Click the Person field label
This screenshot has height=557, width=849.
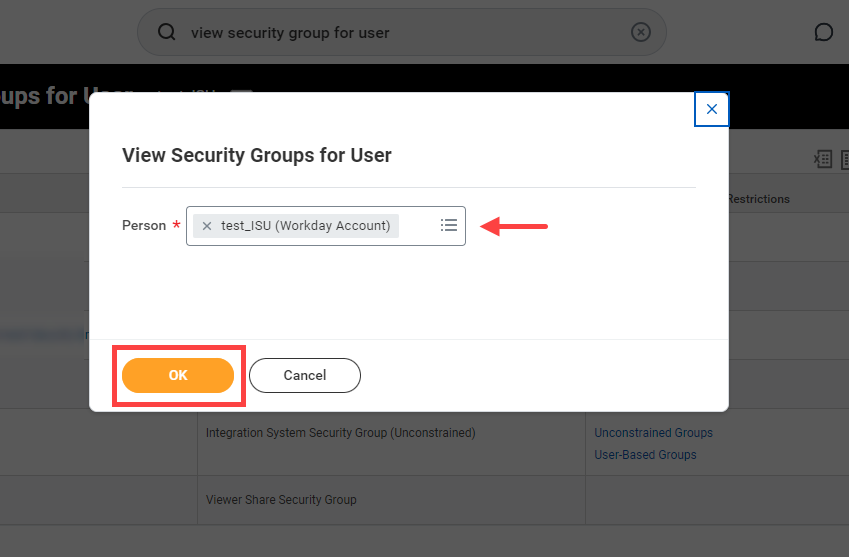[144, 226]
